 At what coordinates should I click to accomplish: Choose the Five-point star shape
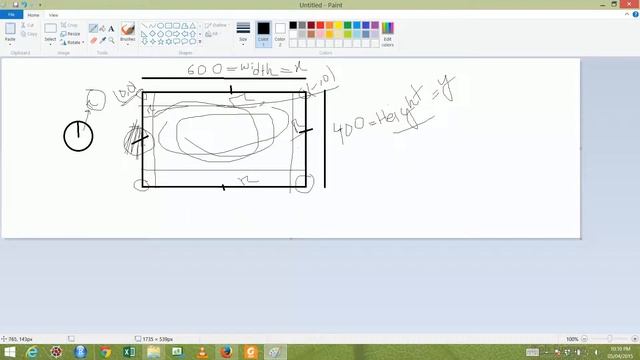click(x=160, y=41)
